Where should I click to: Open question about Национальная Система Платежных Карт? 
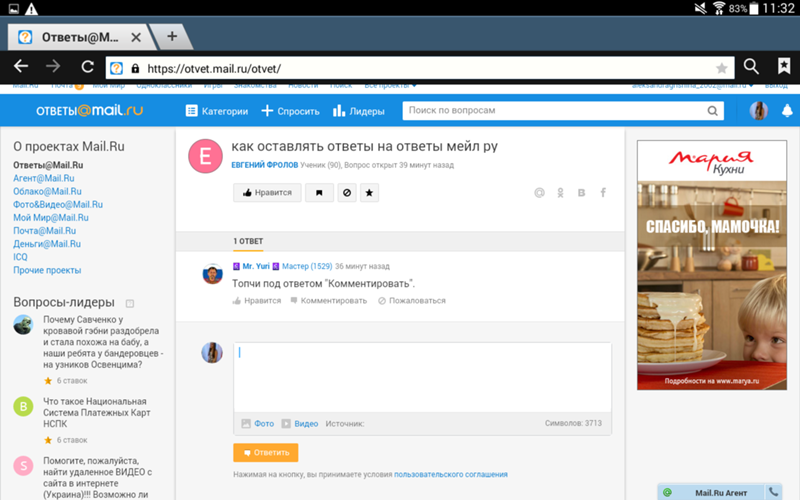(x=97, y=413)
